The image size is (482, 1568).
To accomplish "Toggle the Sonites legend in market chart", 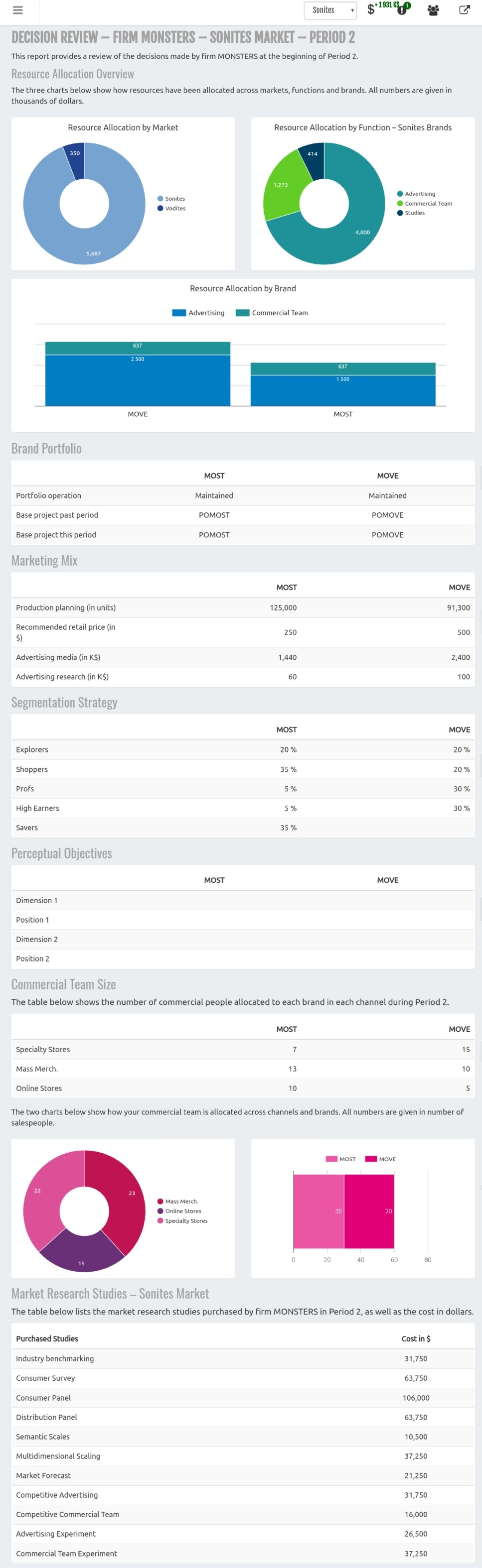I will click(x=171, y=199).
